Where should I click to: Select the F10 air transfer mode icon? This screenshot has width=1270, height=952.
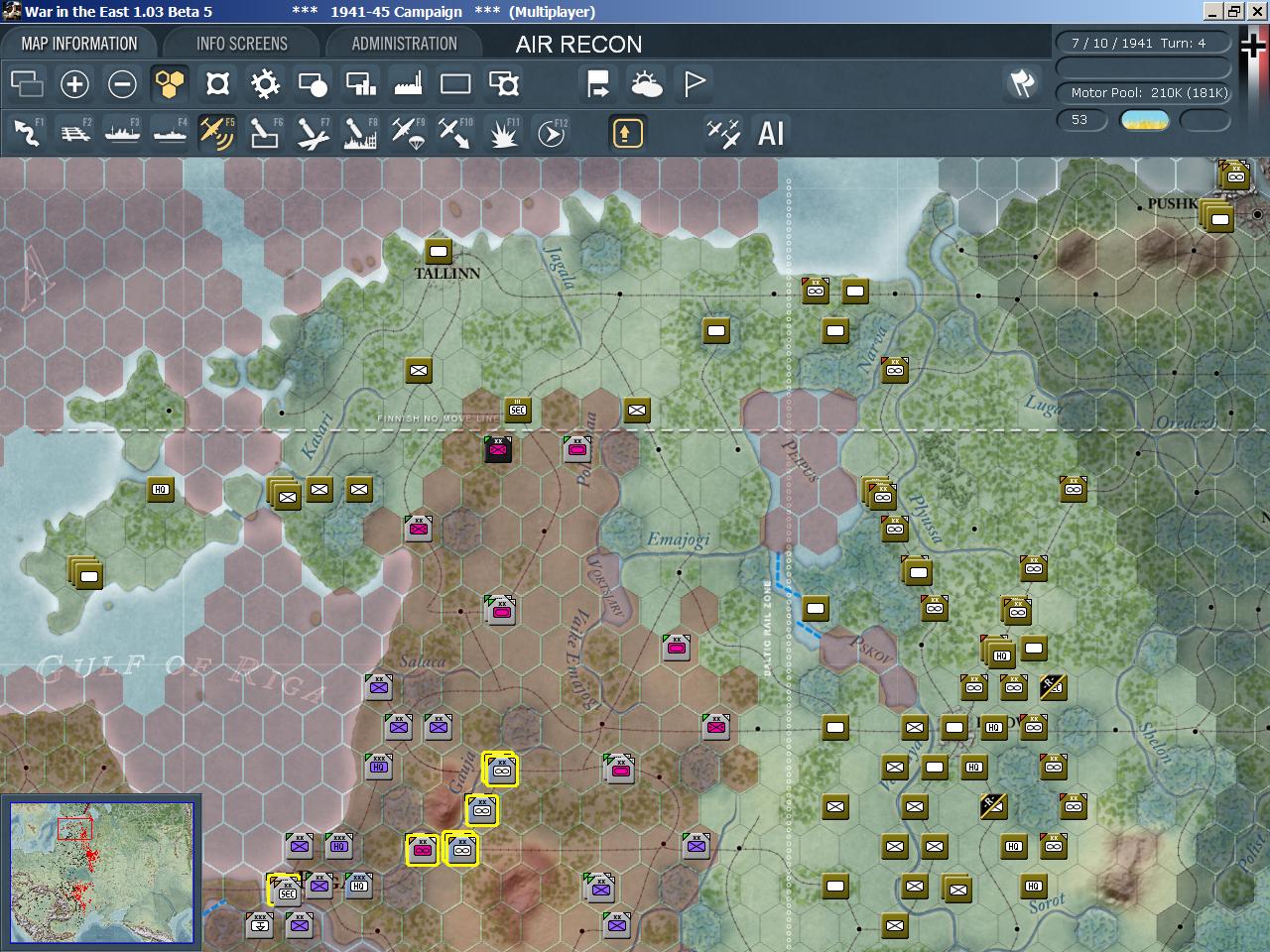(x=455, y=133)
